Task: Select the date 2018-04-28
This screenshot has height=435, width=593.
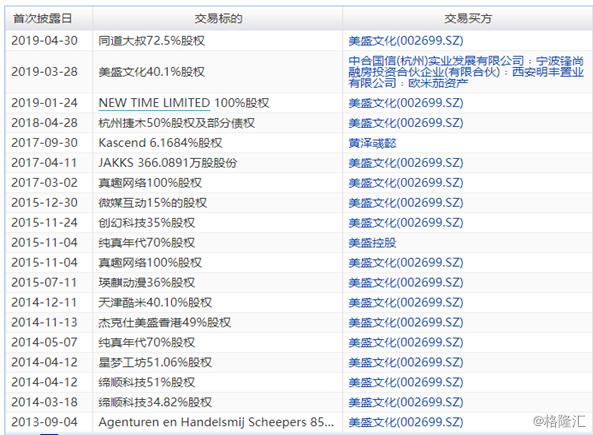Action: tap(44, 123)
